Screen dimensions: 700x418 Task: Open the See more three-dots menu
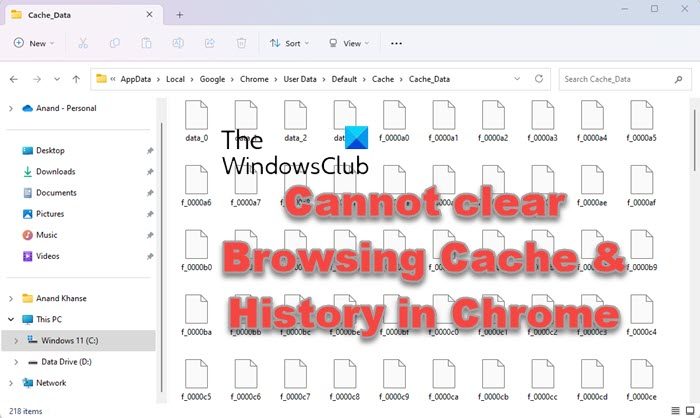pos(396,43)
